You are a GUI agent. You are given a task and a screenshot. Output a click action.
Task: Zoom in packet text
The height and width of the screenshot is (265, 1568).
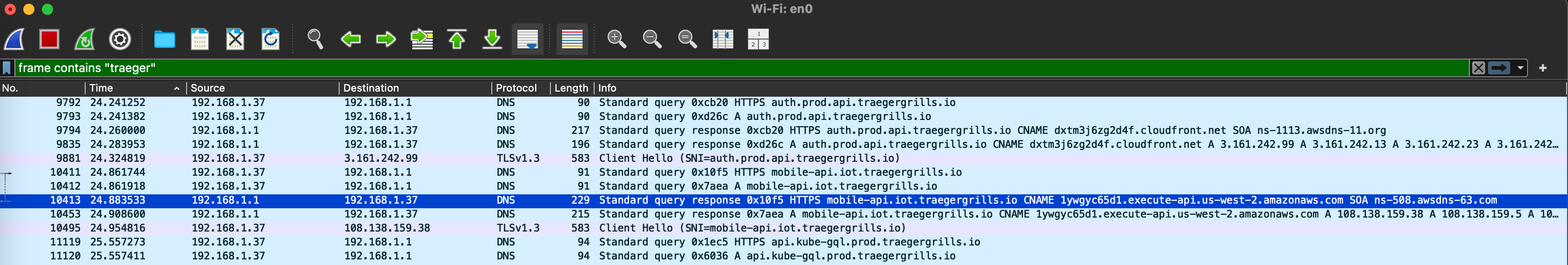pos(616,40)
